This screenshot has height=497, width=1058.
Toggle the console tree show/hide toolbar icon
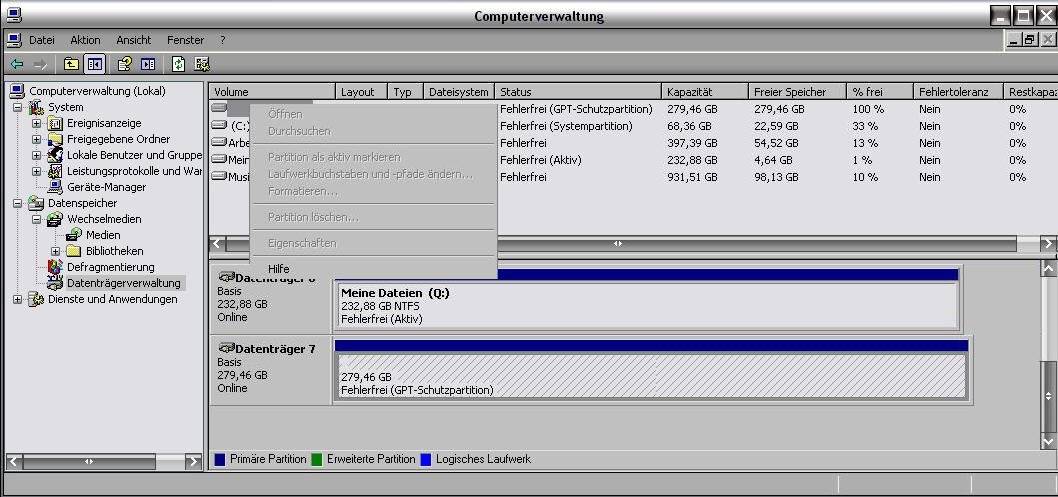pyautogui.click(x=94, y=64)
